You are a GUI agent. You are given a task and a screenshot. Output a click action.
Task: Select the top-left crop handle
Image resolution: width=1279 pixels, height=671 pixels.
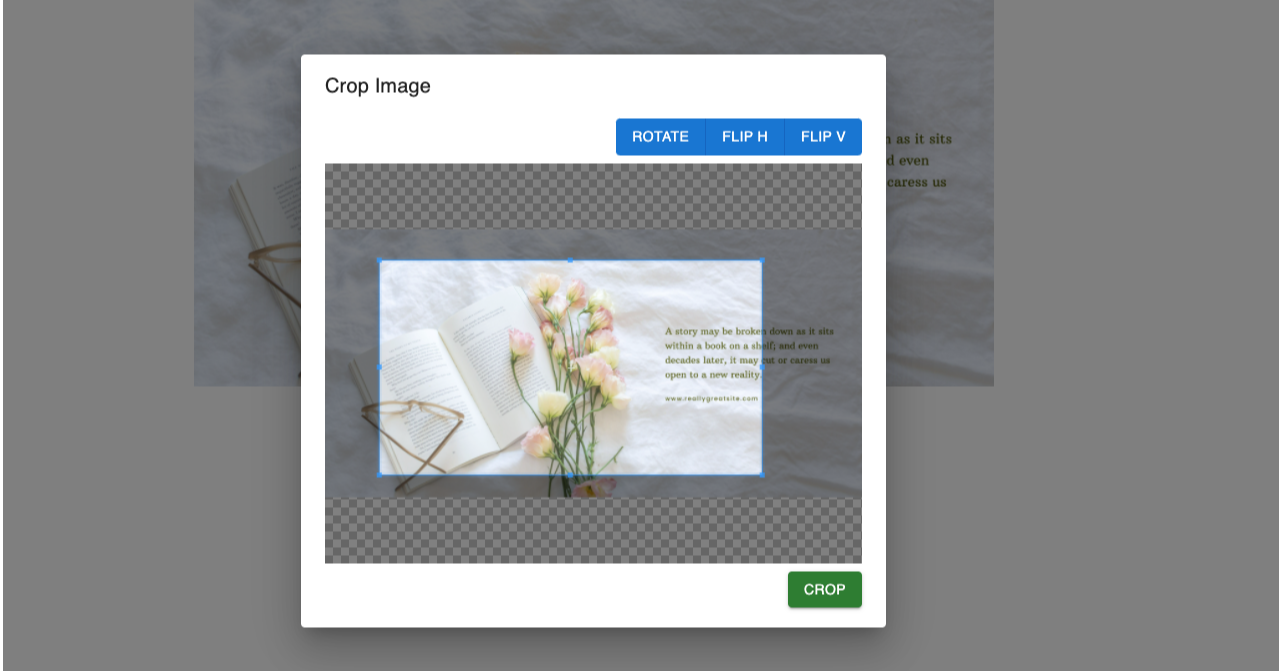(x=379, y=261)
